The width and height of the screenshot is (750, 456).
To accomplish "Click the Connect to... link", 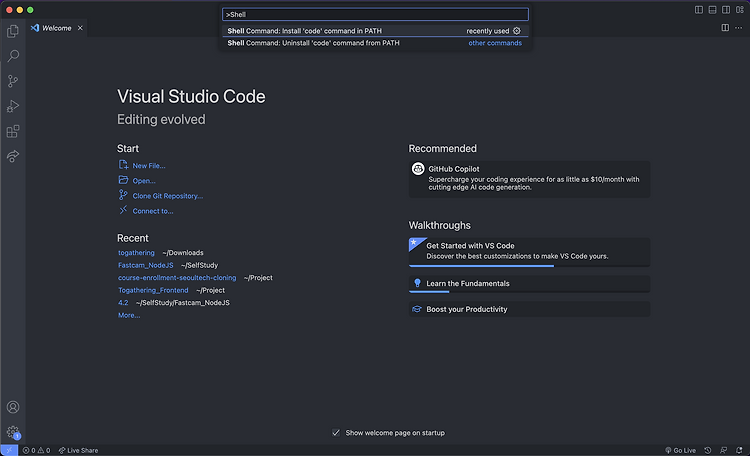I will click(153, 211).
